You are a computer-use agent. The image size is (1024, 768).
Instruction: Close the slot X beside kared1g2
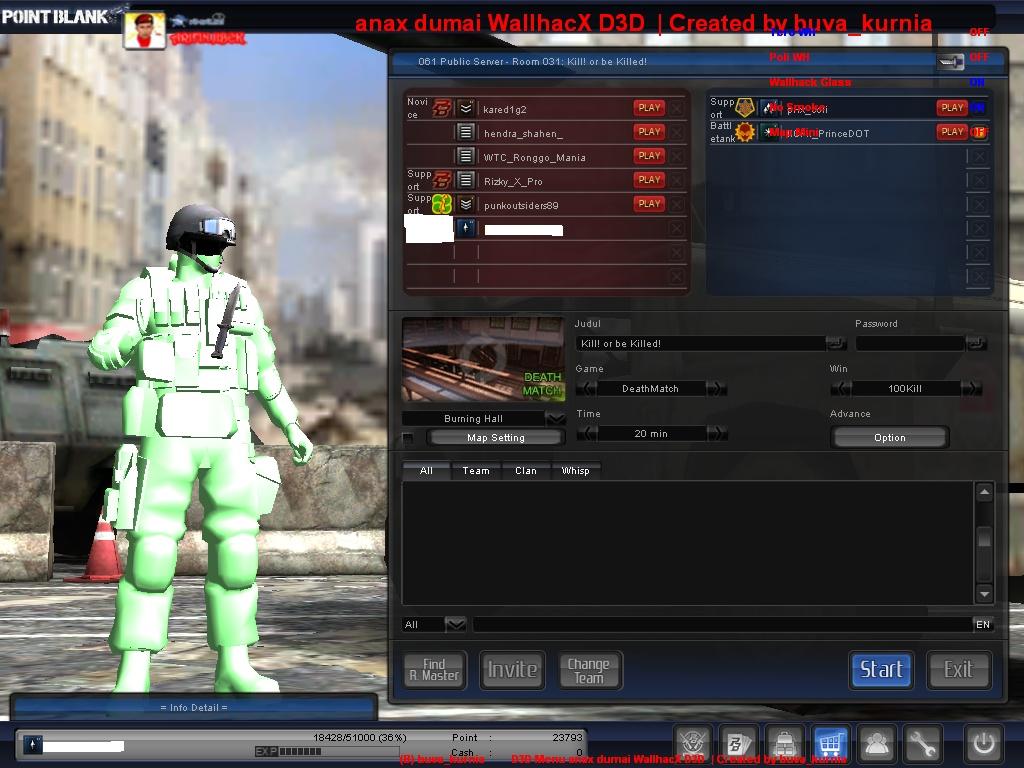coord(677,108)
